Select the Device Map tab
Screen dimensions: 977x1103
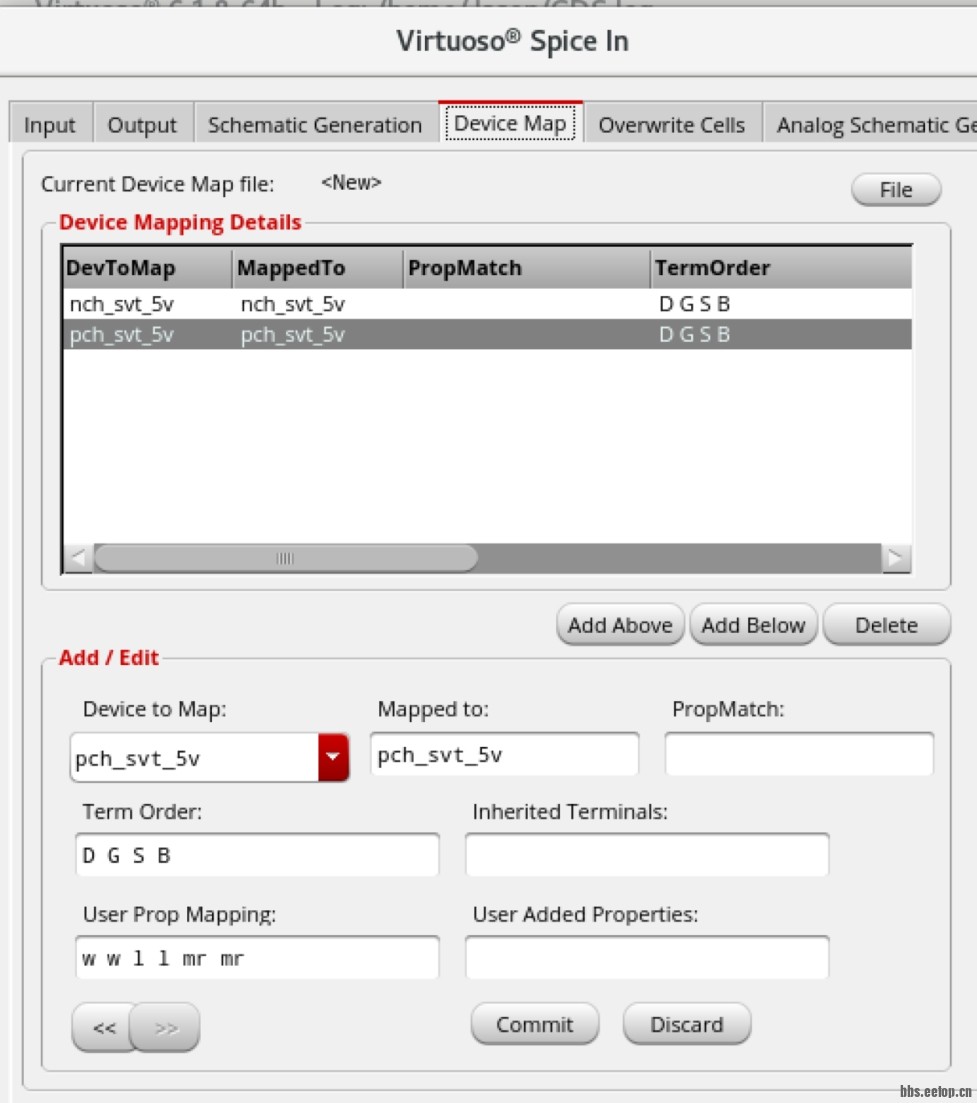pyautogui.click(x=511, y=123)
